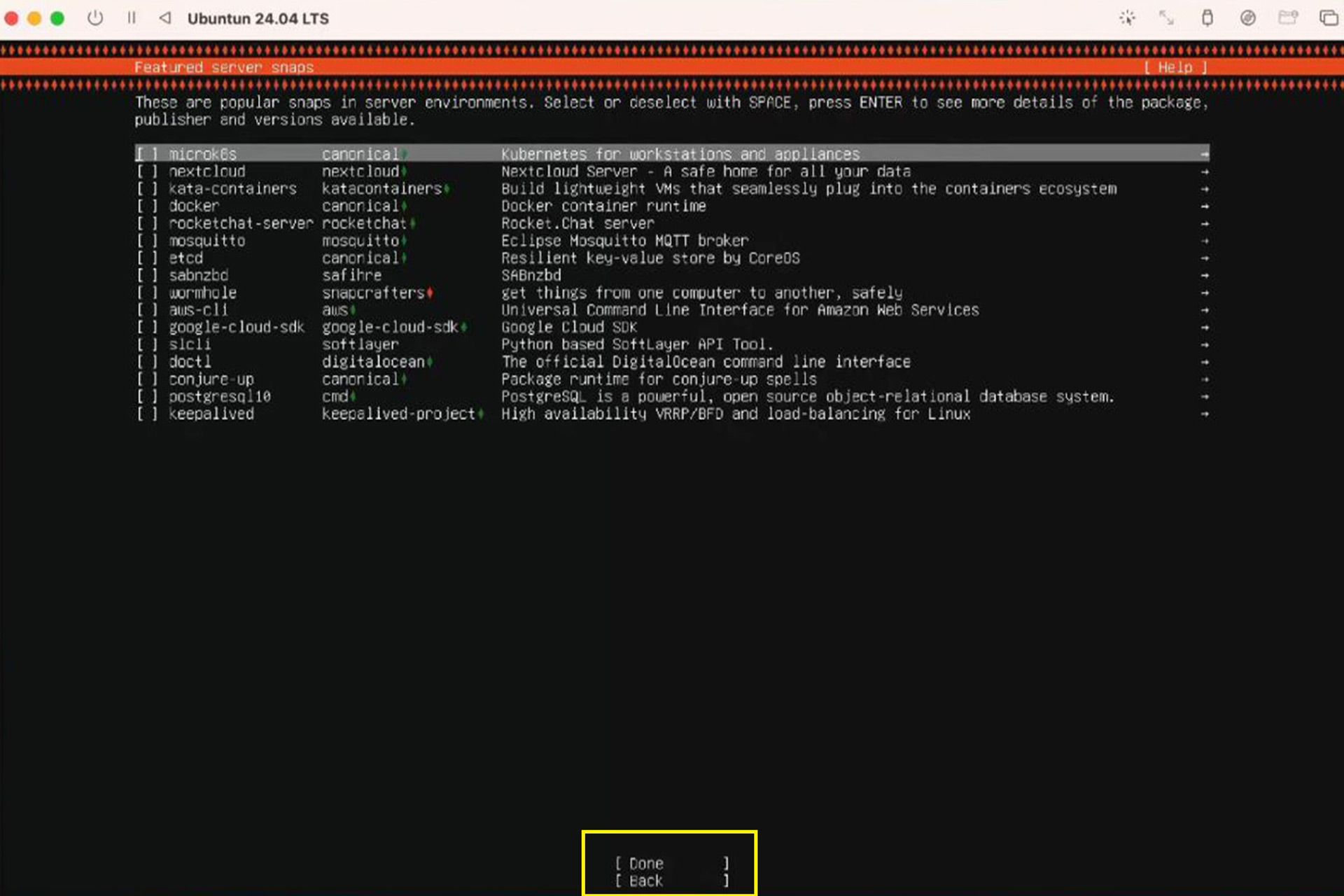Toggle the docker snap checkbox
1344x896 pixels.
point(147,206)
